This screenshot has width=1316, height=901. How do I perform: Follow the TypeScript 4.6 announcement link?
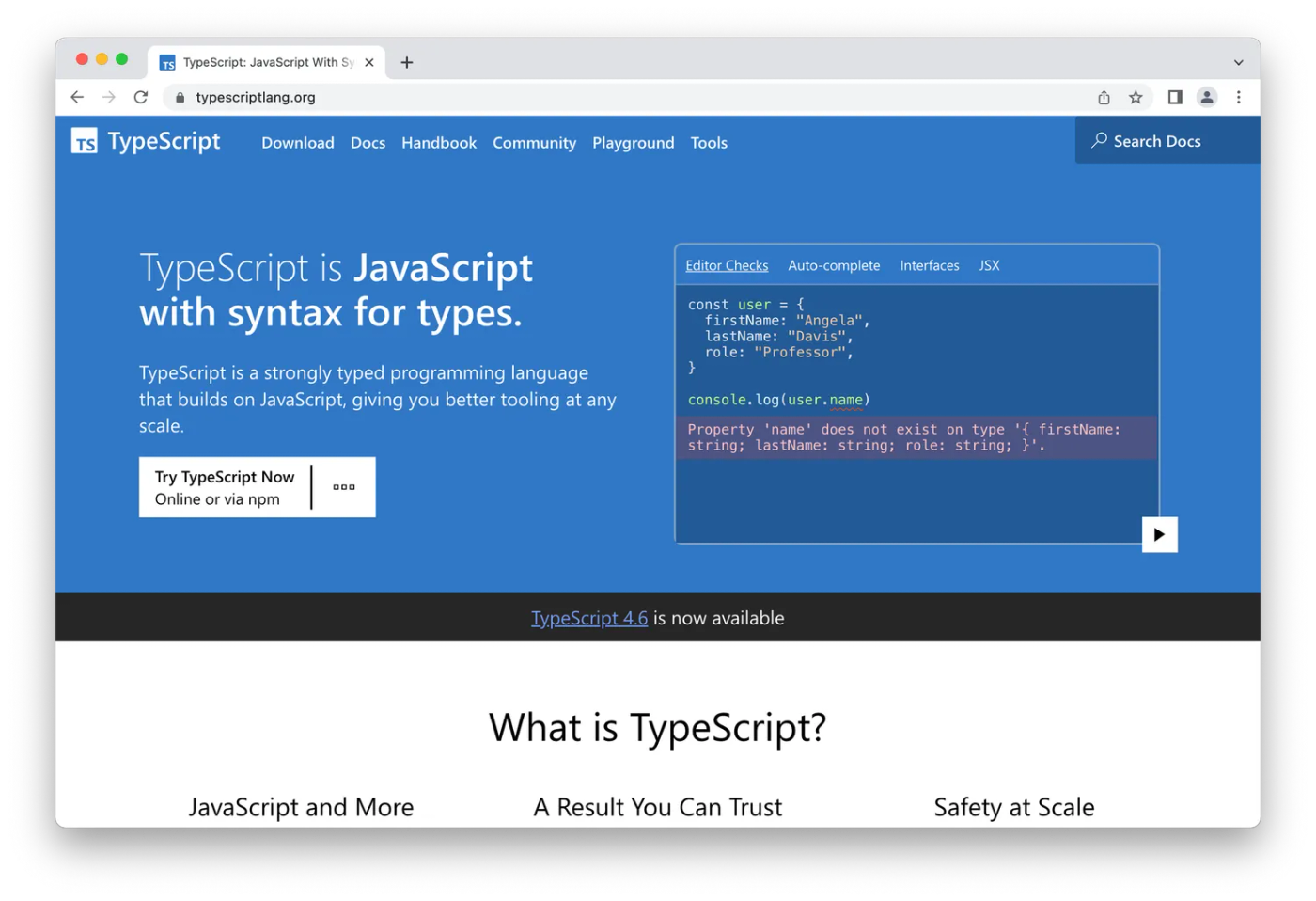(589, 618)
